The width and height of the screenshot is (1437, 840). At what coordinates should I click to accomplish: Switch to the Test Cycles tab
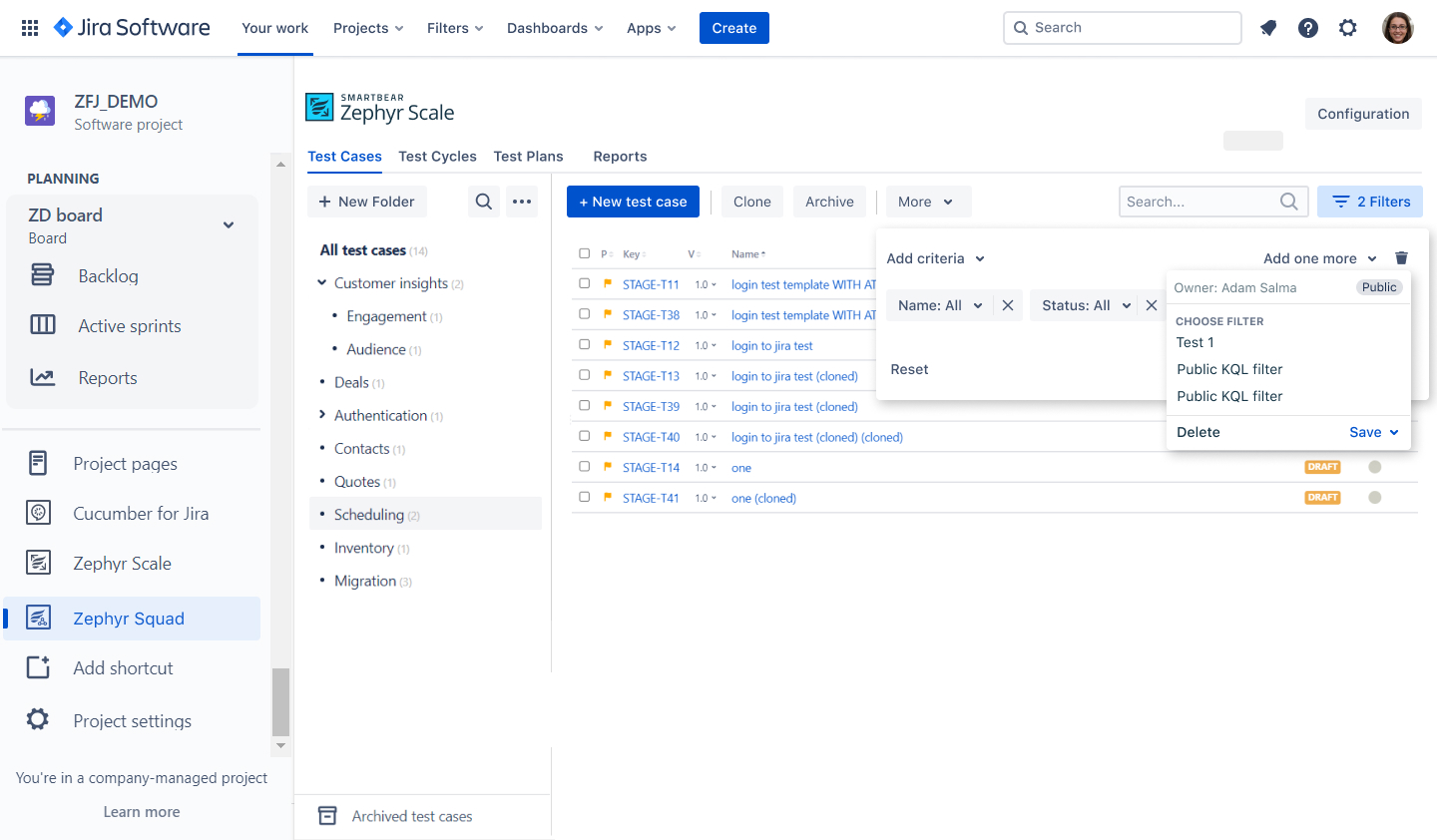(x=437, y=157)
